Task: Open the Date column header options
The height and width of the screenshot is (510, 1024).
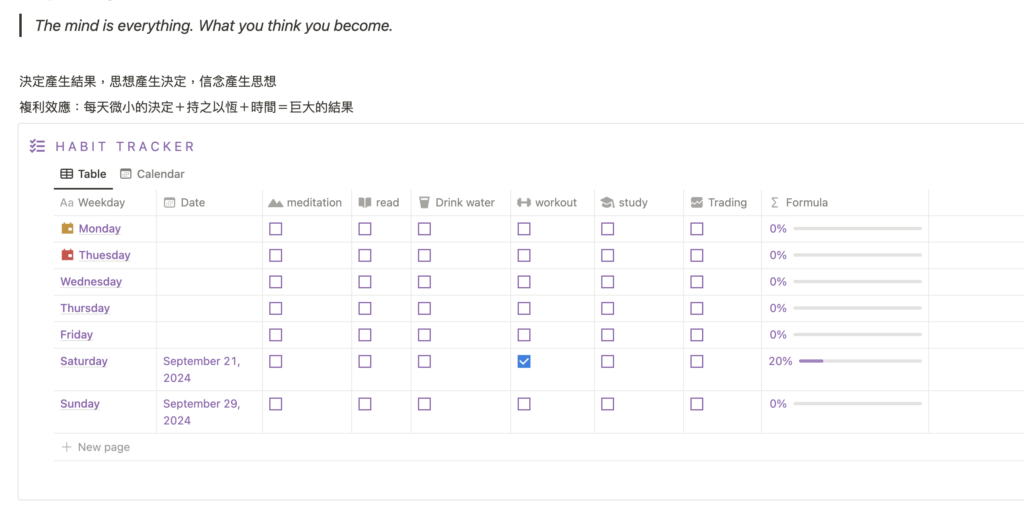Action: 210,202
